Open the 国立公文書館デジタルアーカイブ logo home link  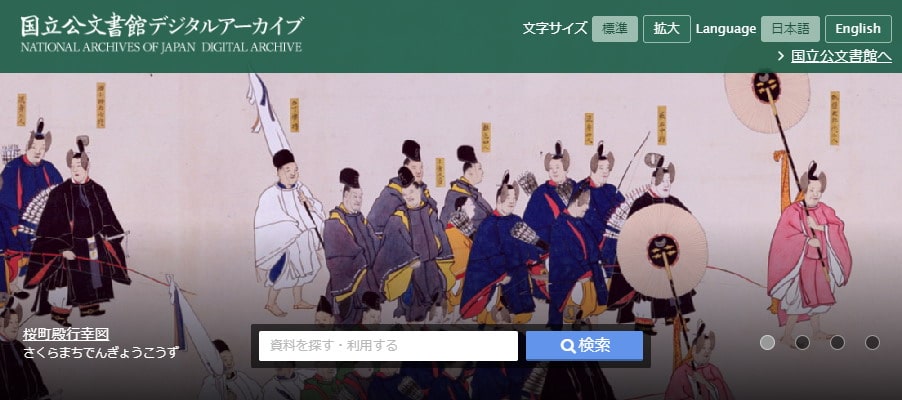click(x=162, y=33)
